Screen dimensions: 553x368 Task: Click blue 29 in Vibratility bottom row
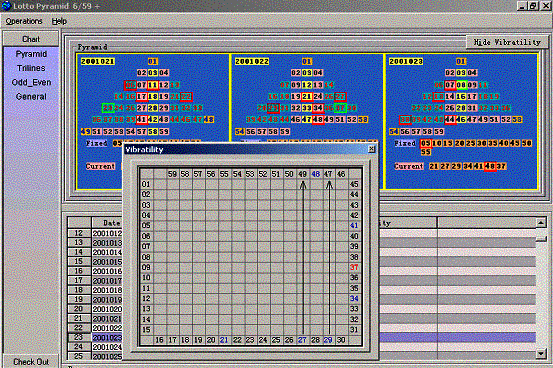328,340
